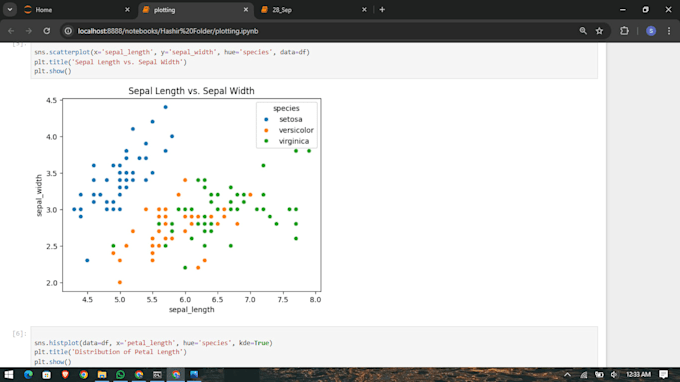Click the 'species' legend title

(x=286, y=108)
